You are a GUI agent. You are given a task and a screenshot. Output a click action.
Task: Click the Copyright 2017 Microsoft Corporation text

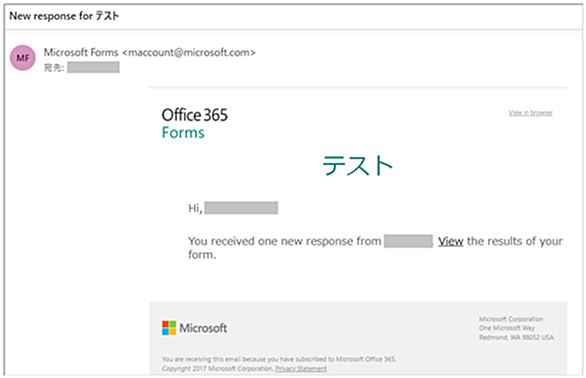218,369
